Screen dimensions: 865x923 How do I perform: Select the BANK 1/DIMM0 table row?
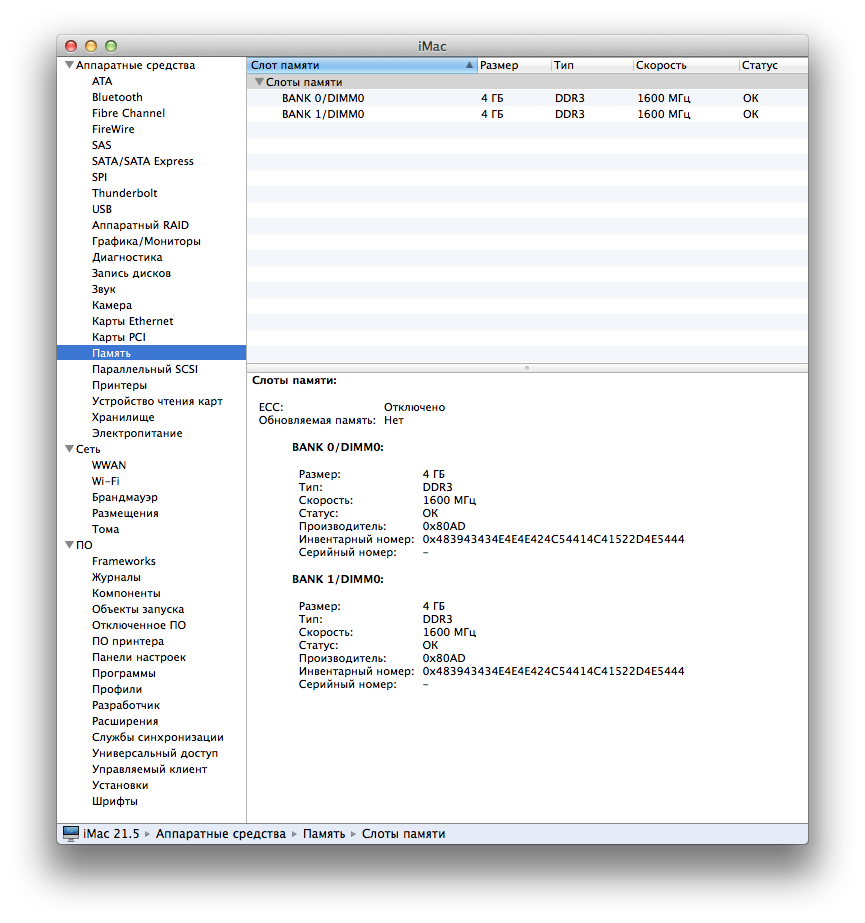click(527, 114)
